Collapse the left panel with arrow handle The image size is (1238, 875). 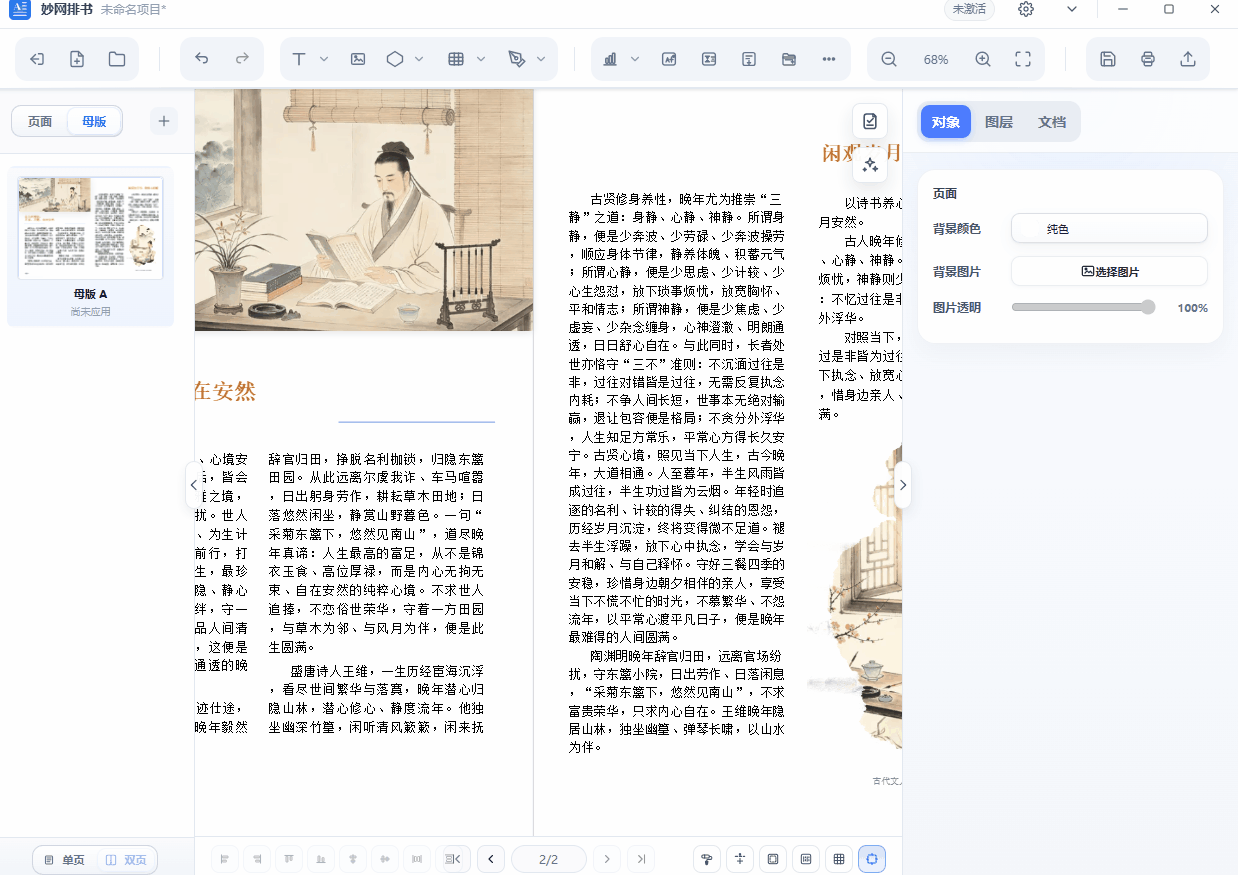click(x=193, y=485)
